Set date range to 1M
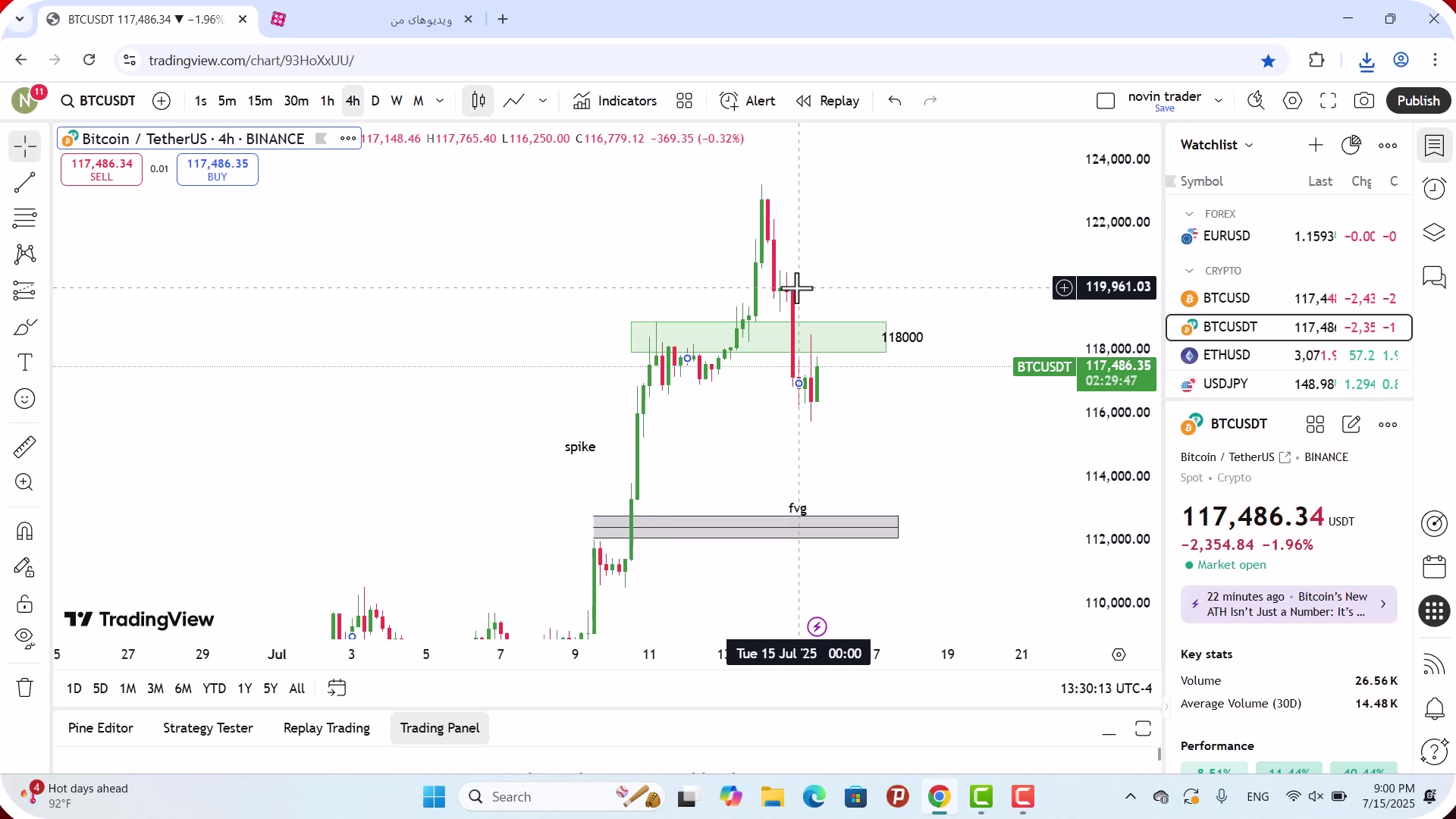Viewport: 1456px width, 819px height. point(128,689)
